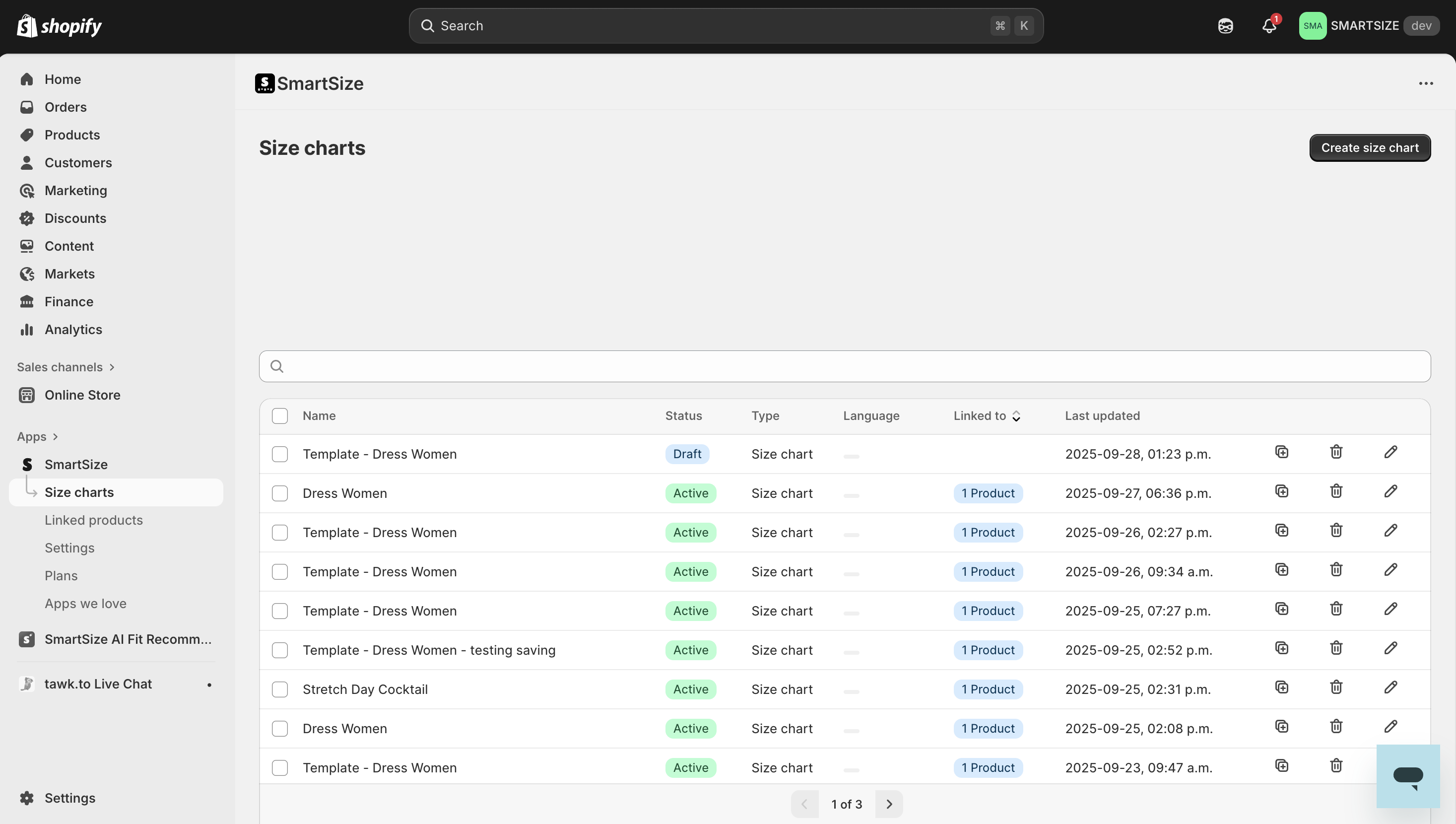The width and height of the screenshot is (1456, 824).
Task: Focus the size charts search field
Action: tap(845, 366)
